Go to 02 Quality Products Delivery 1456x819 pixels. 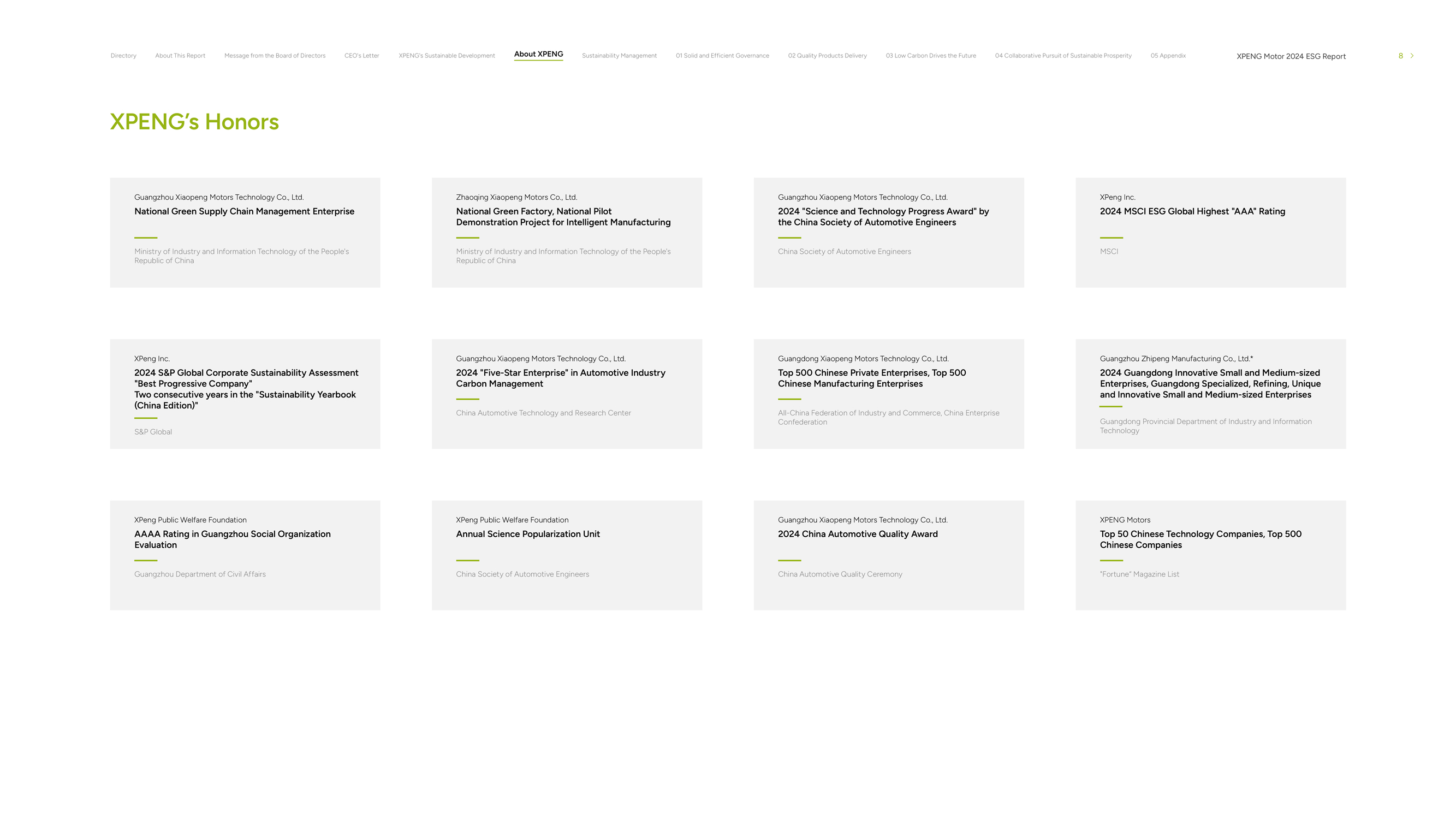click(827, 55)
